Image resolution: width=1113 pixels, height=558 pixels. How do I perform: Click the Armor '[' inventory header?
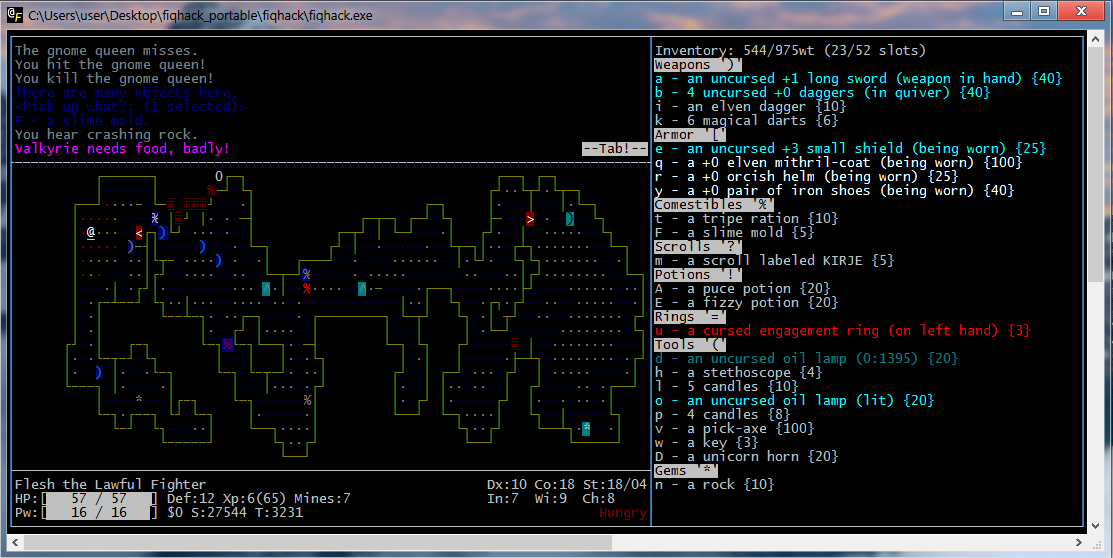click(690, 134)
